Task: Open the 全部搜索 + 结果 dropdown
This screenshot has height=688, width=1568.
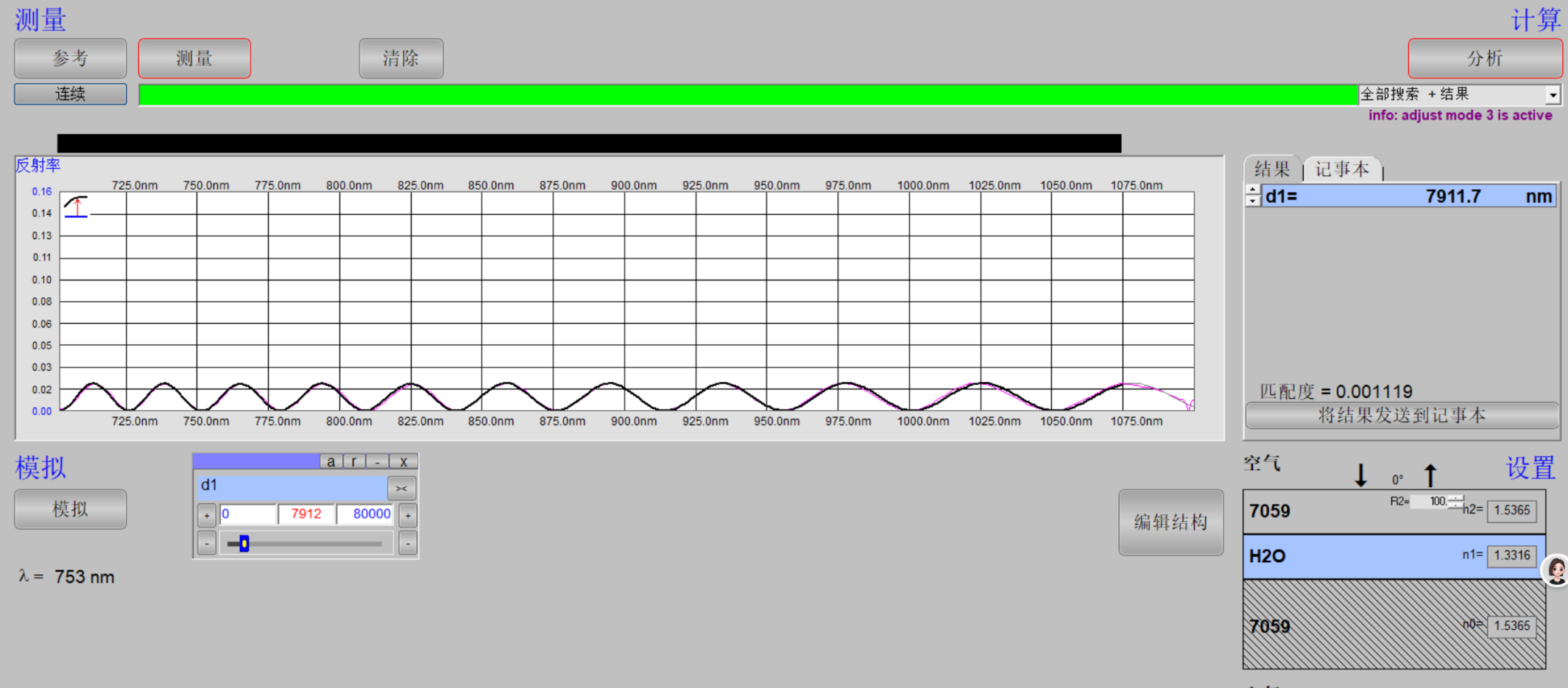Action: pos(1553,95)
